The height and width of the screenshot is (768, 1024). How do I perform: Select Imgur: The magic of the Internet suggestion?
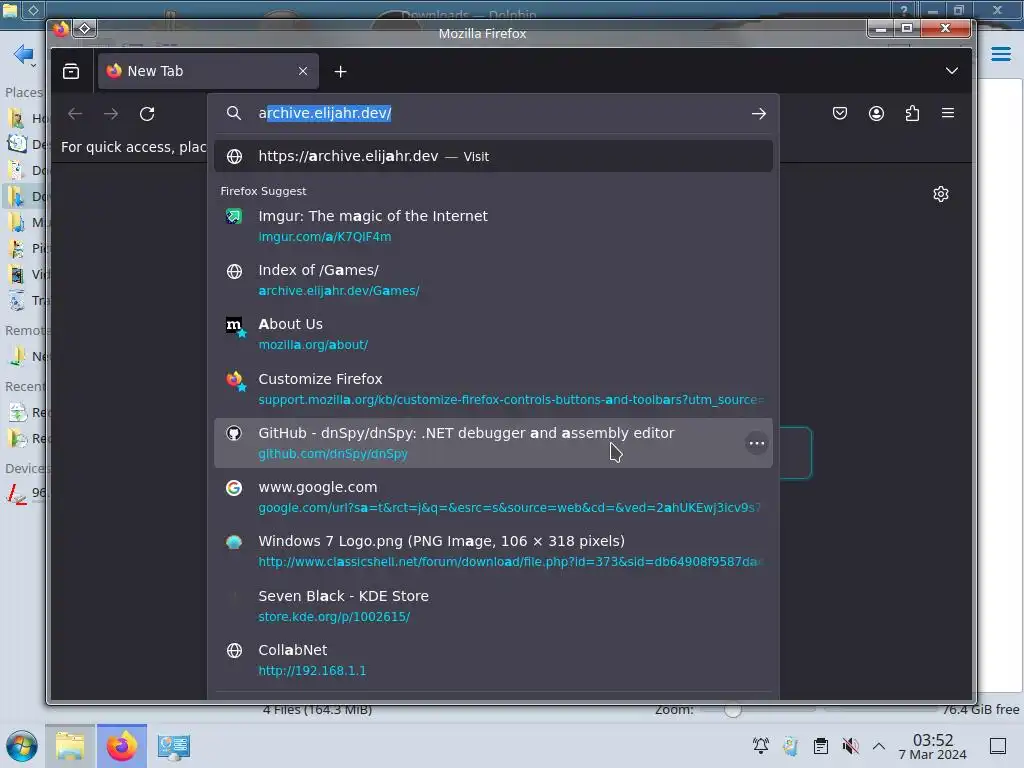tap(493, 226)
